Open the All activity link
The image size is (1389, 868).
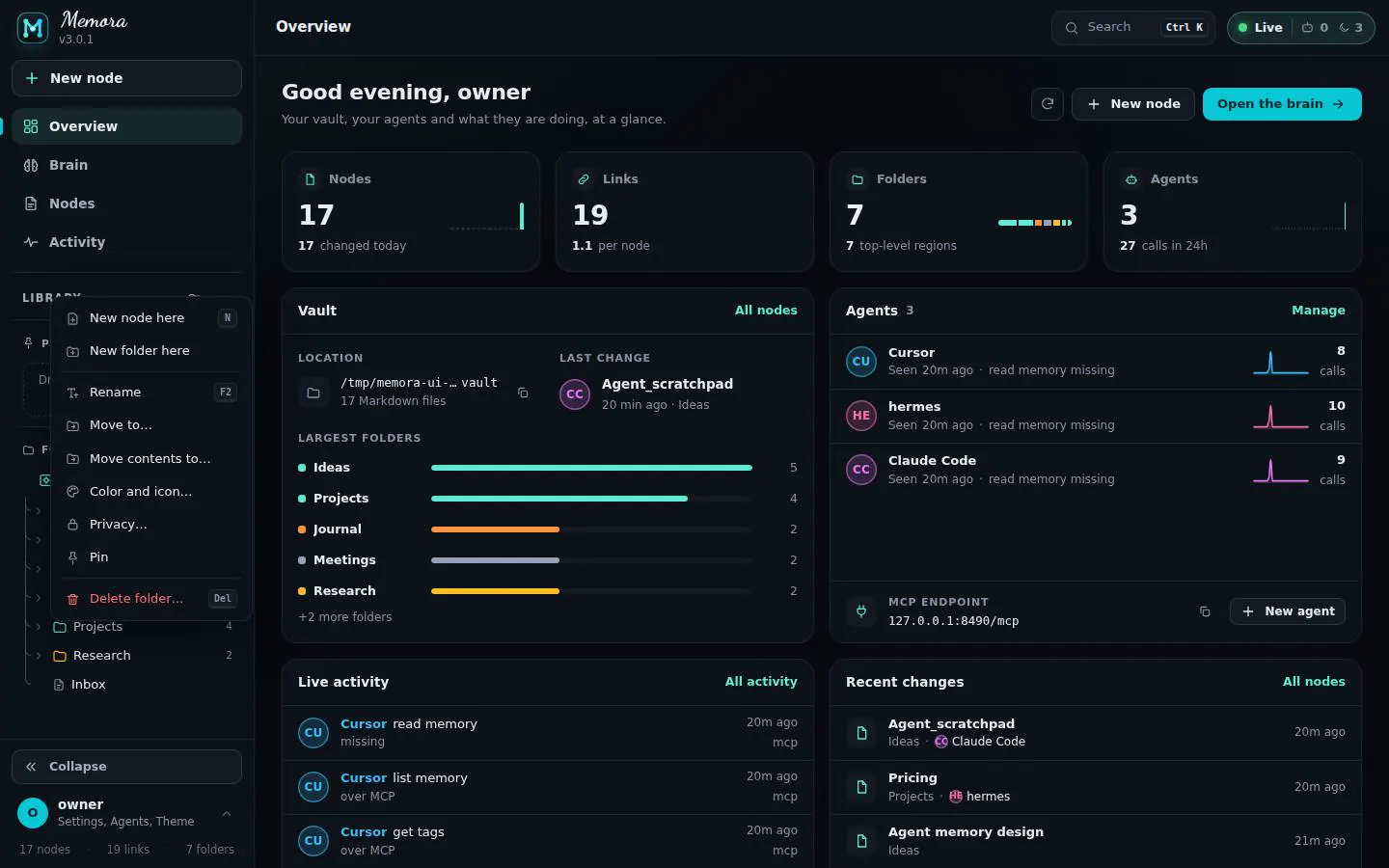tap(761, 682)
